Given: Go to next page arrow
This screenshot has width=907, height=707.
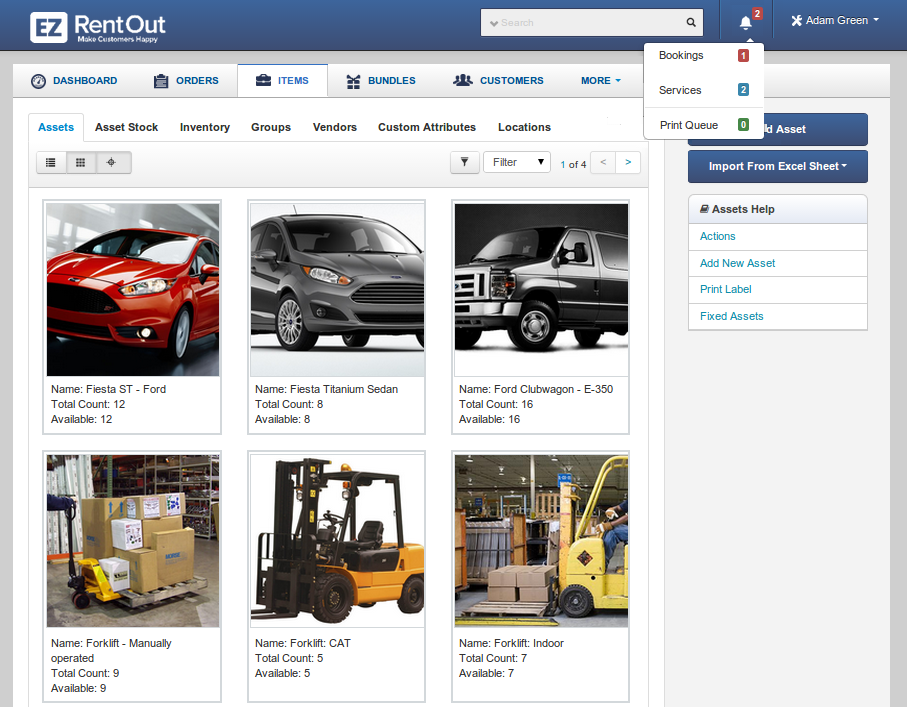Looking at the screenshot, I should 628,163.
